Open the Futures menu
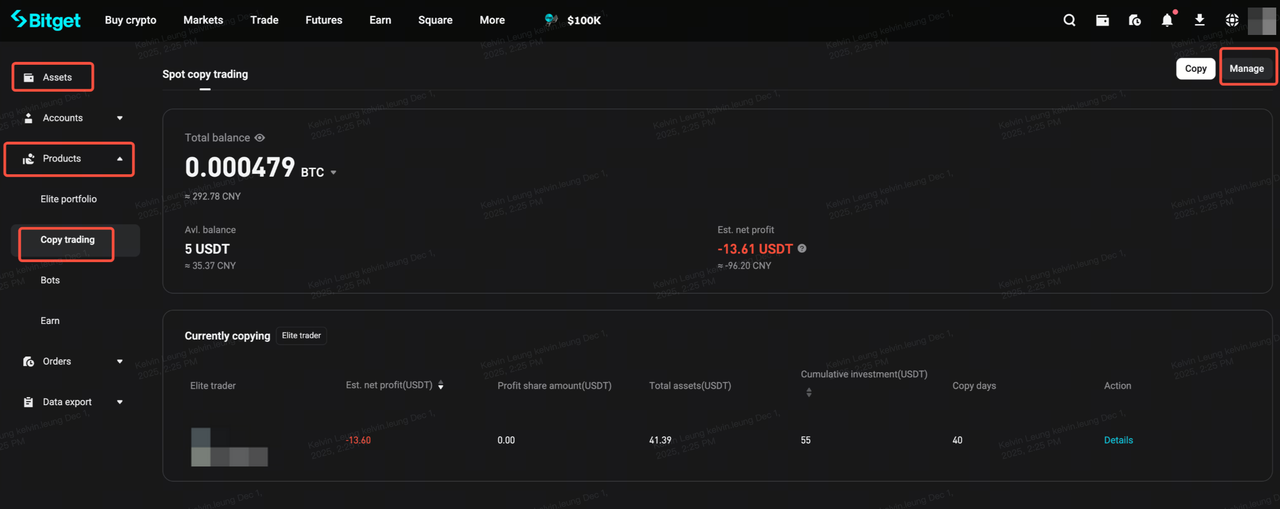This screenshot has height=509, width=1280. [324, 20]
